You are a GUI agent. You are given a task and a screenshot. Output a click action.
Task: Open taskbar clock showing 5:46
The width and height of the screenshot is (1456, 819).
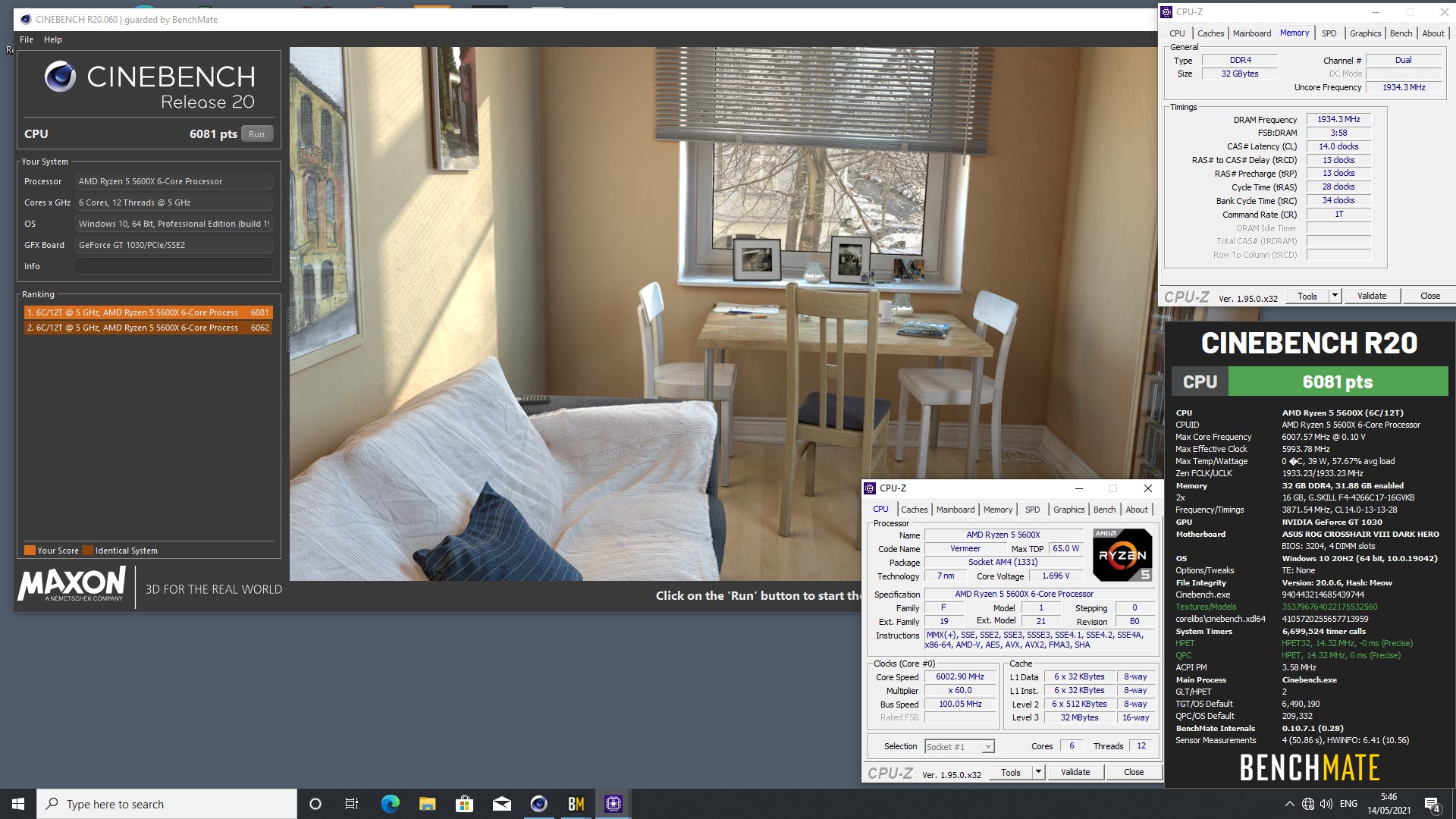click(x=1389, y=804)
